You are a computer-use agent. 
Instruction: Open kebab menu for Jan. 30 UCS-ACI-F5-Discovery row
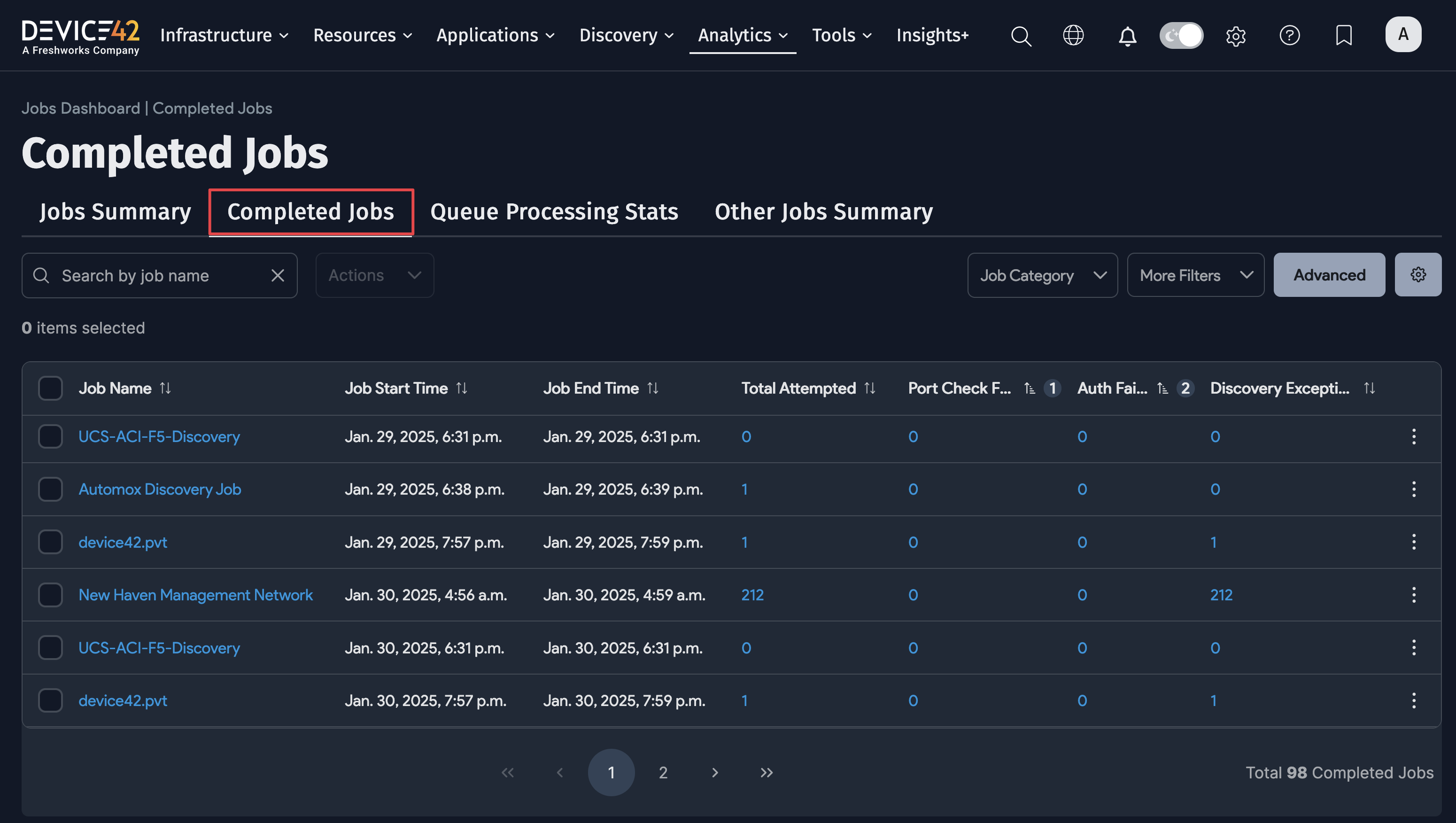(1414, 648)
